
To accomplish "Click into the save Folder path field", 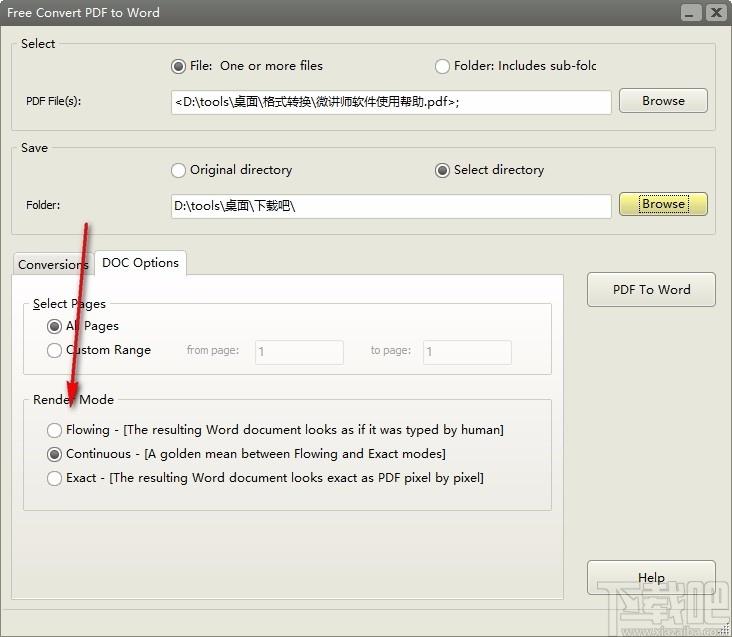I will click(391, 206).
